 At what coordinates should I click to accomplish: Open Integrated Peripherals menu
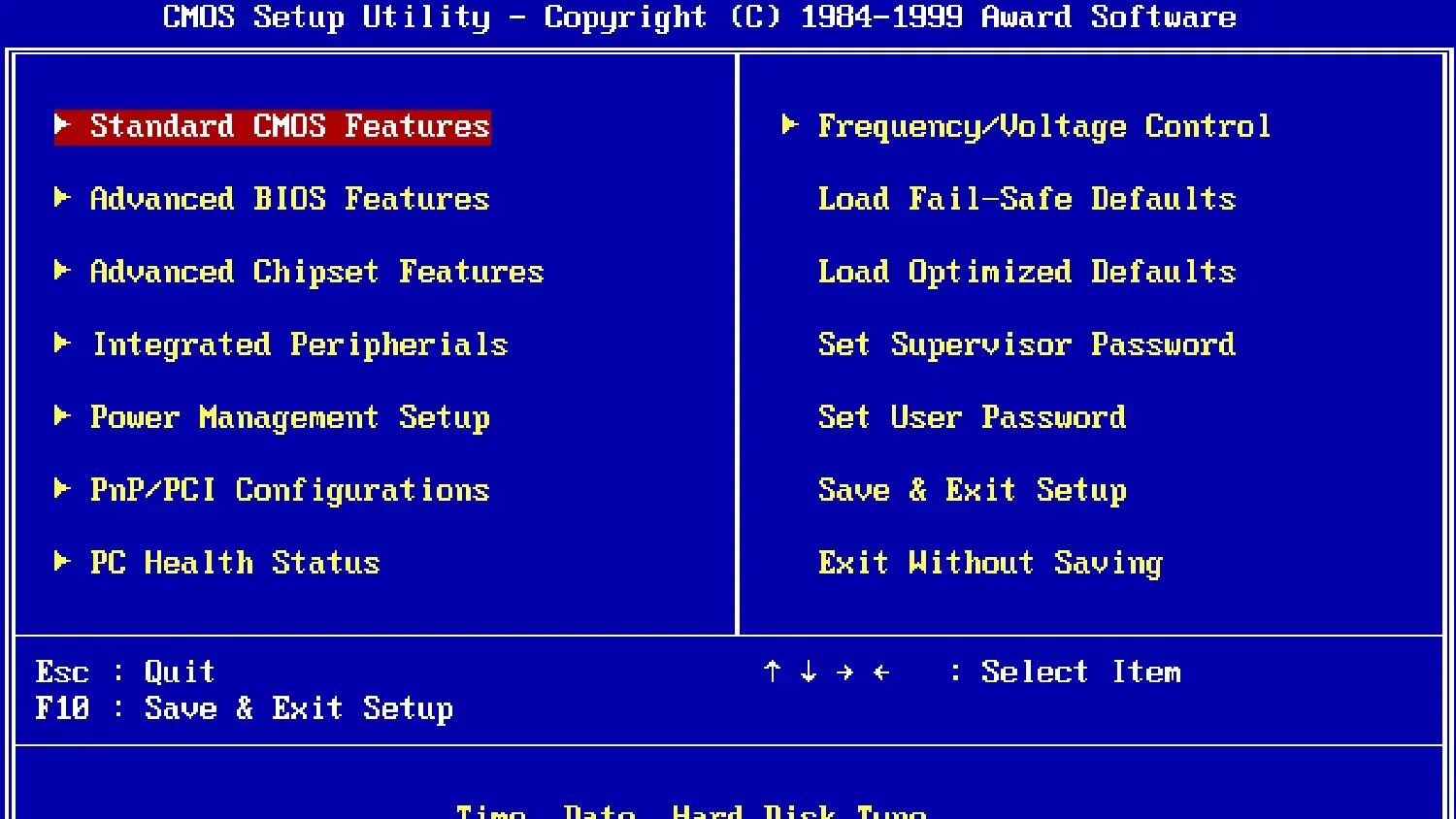[x=299, y=344]
